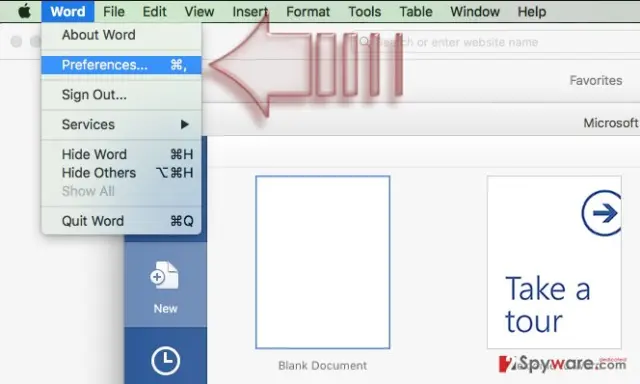Screen dimensions: 640x384
Task: Click the arrow icon on tour card
Action: pyautogui.click(x=602, y=213)
